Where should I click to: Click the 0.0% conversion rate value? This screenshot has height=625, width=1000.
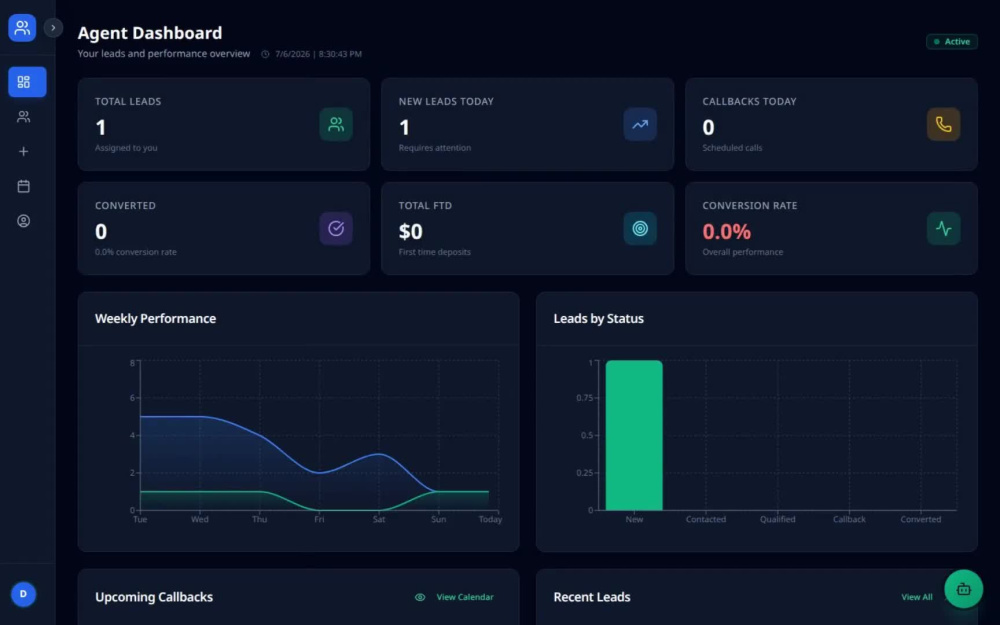point(726,232)
